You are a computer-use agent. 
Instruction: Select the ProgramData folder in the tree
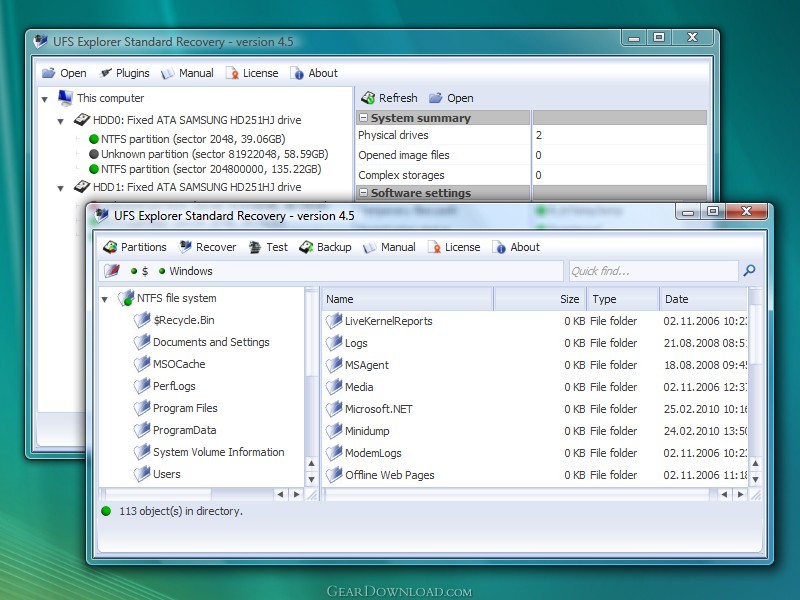tap(175, 430)
